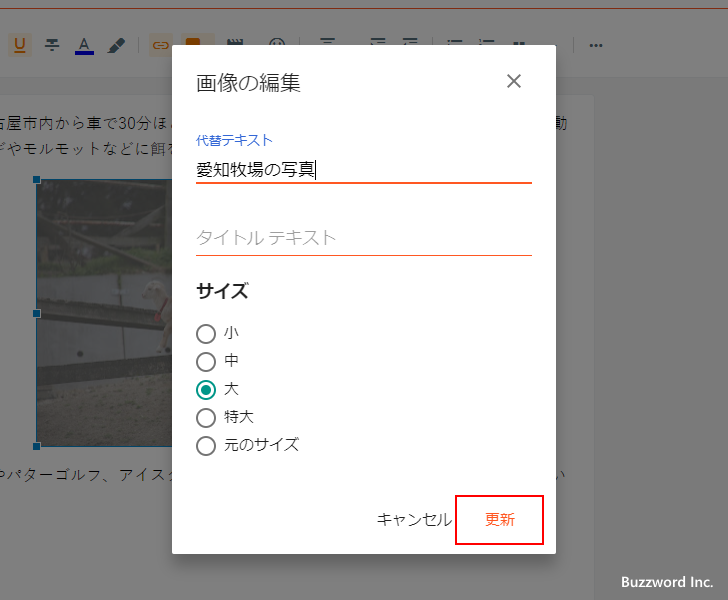This screenshot has height=600, width=728.
Task: Toggle underline formatting in toolbar
Action: (x=20, y=45)
